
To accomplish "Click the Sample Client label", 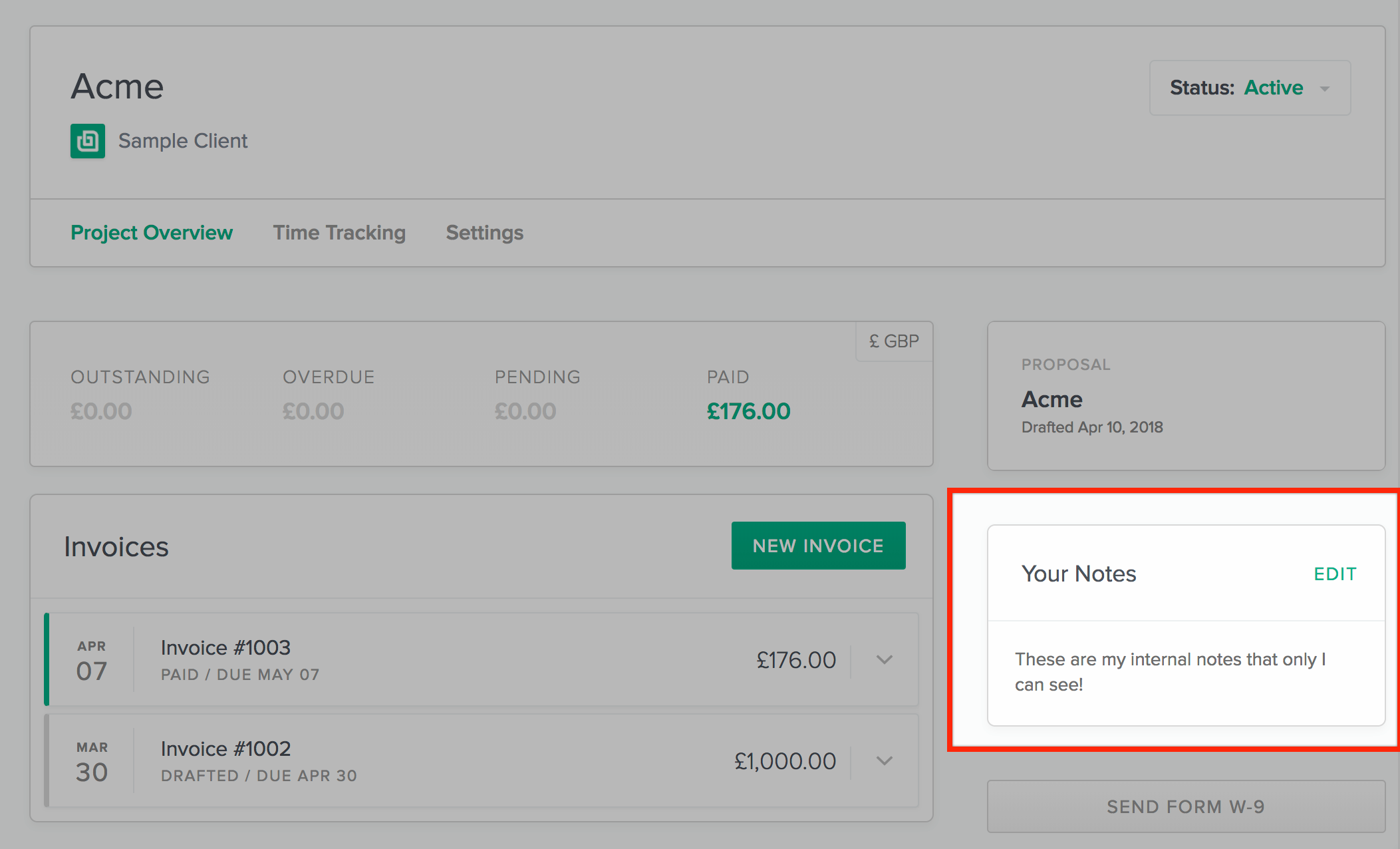I will tap(183, 141).
